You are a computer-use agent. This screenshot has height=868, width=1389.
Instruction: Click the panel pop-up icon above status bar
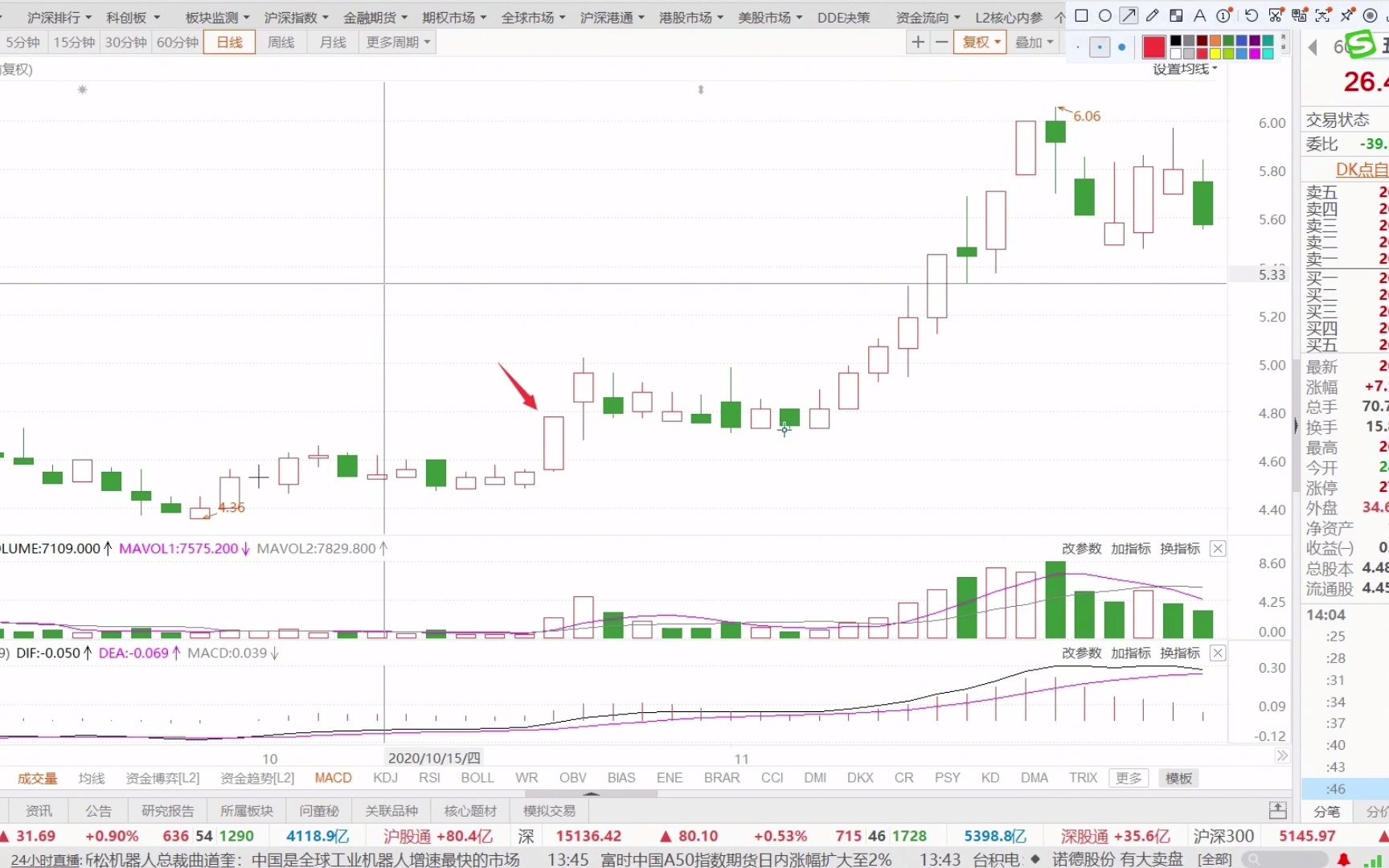click(1277, 810)
